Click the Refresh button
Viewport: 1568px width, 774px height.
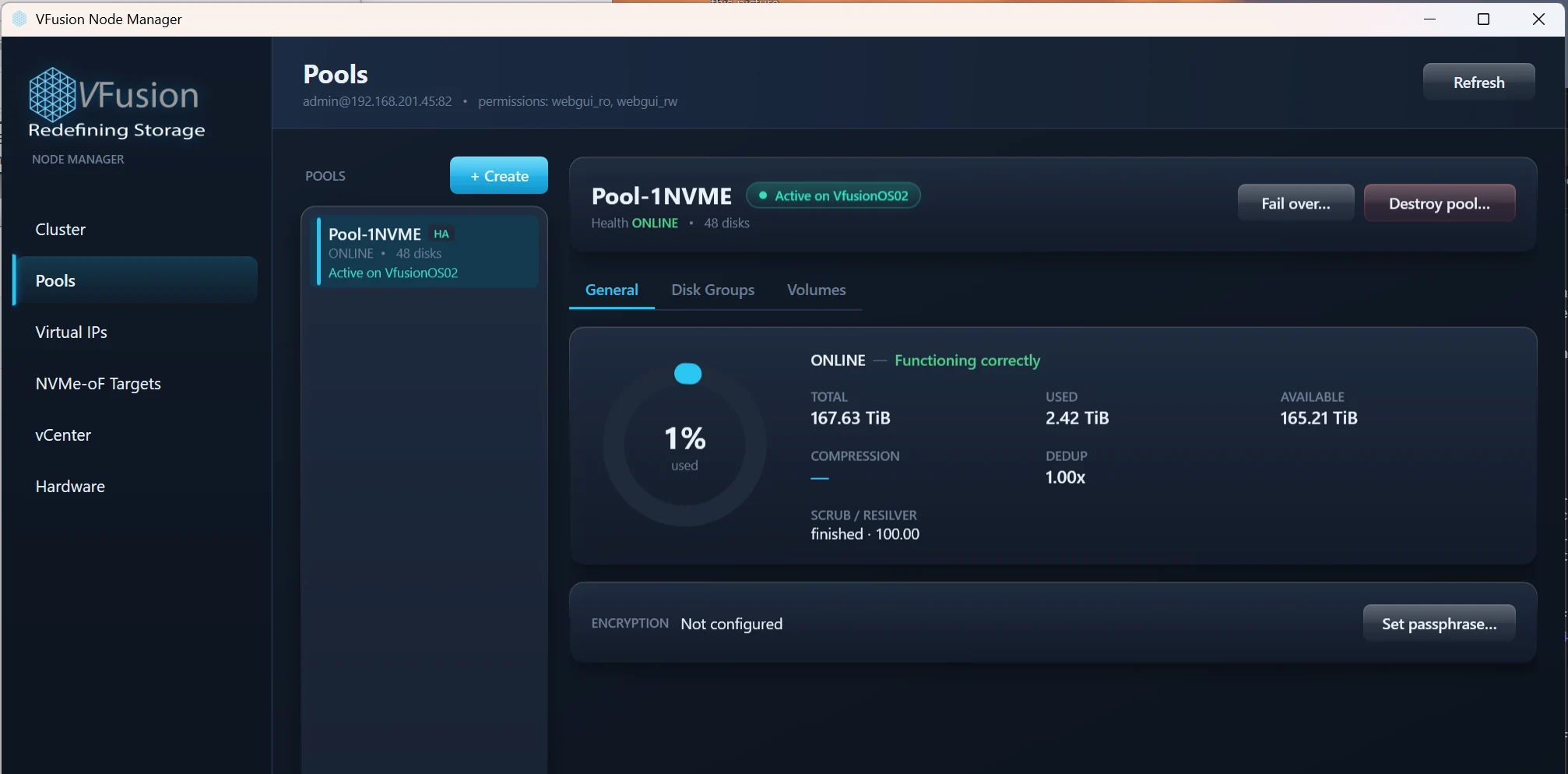1478,82
